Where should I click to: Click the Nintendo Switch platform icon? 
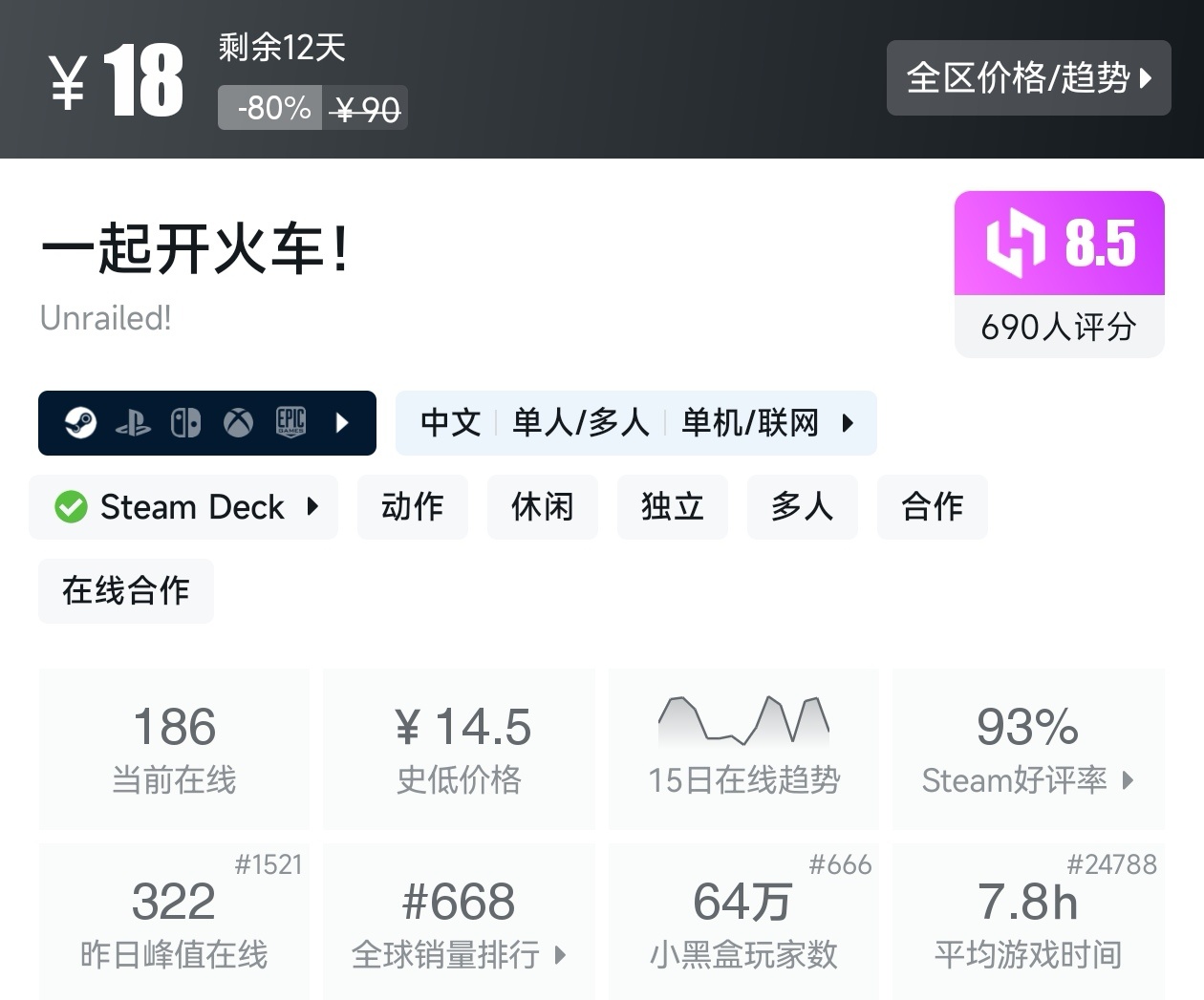185,422
